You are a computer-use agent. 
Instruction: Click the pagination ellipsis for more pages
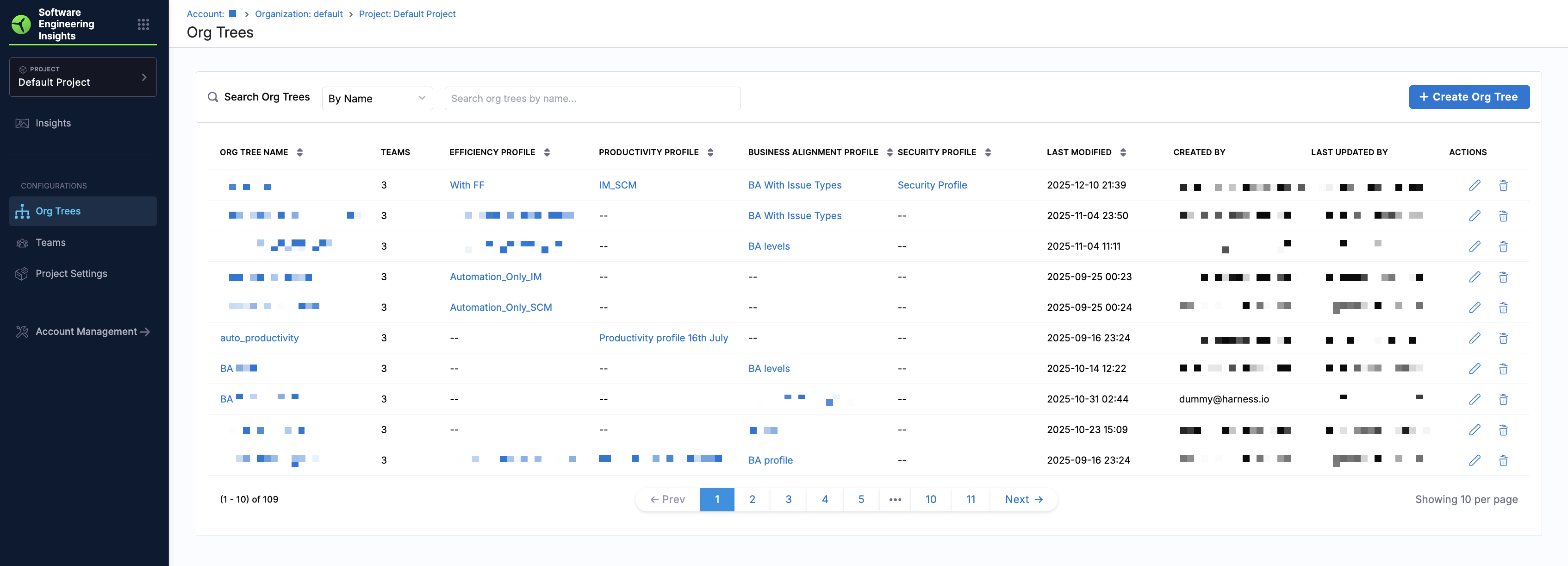pos(895,499)
